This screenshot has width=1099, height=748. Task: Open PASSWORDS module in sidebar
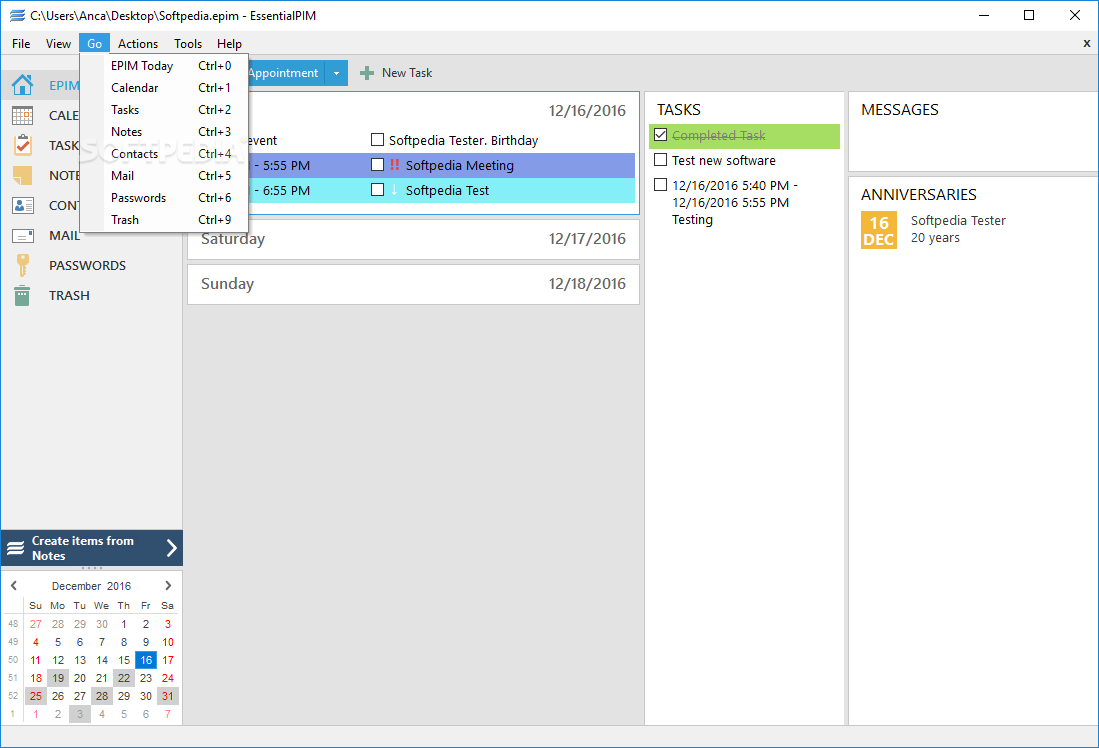pyautogui.click(x=88, y=266)
